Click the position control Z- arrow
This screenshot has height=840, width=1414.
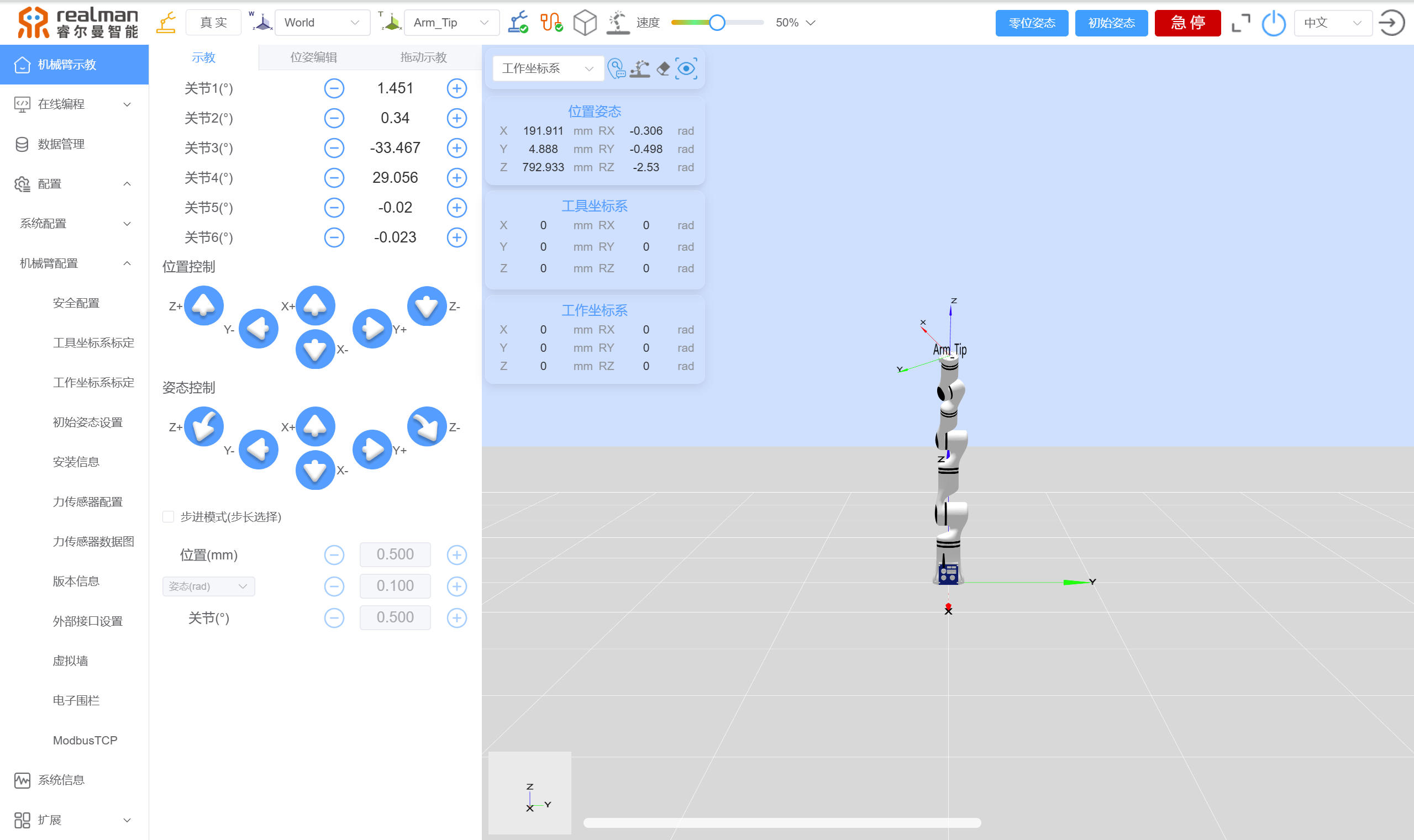click(x=427, y=305)
